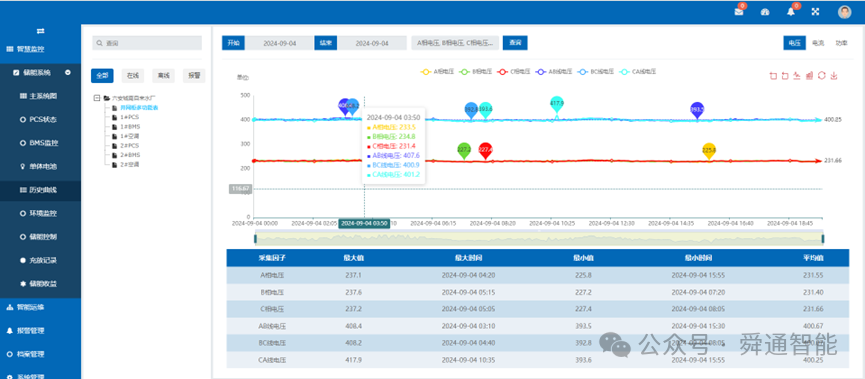Click the chart data zoom icon
This screenshot has width=865, height=379.
773,76
